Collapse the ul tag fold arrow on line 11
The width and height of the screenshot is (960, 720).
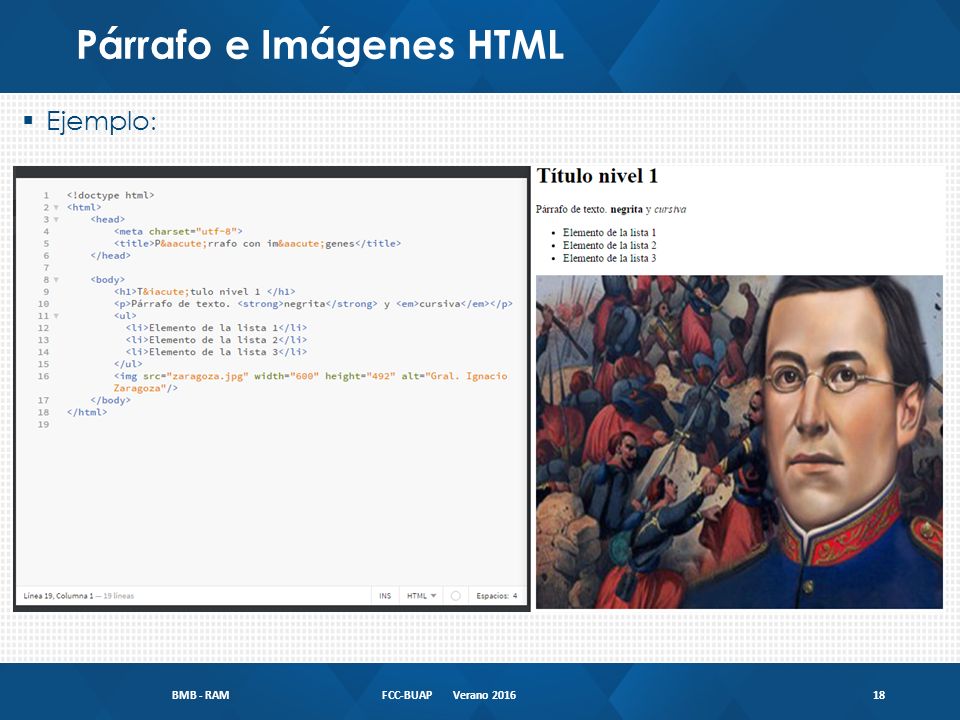click(x=56, y=316)
